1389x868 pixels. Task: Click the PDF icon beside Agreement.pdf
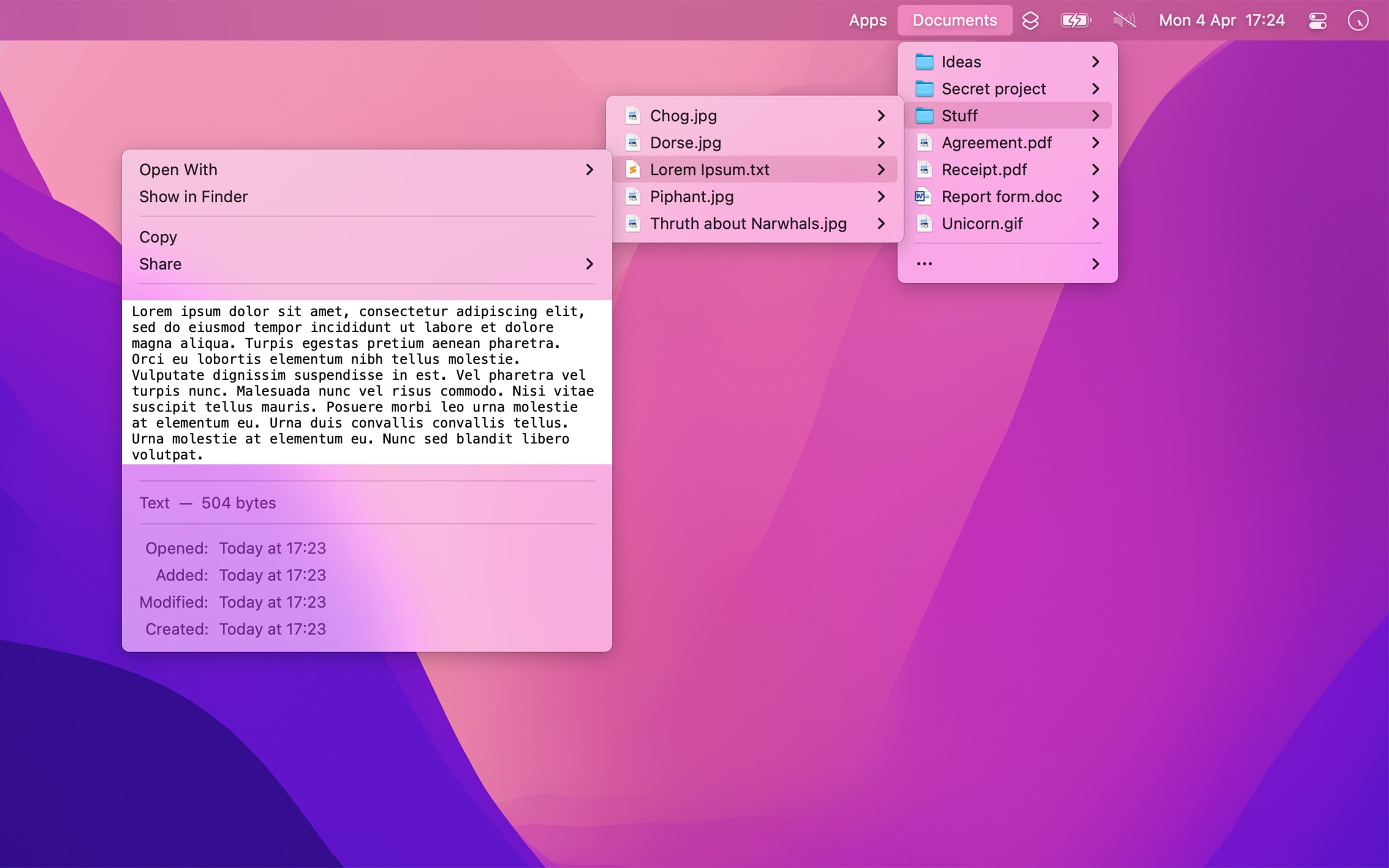tap(925, 142)
